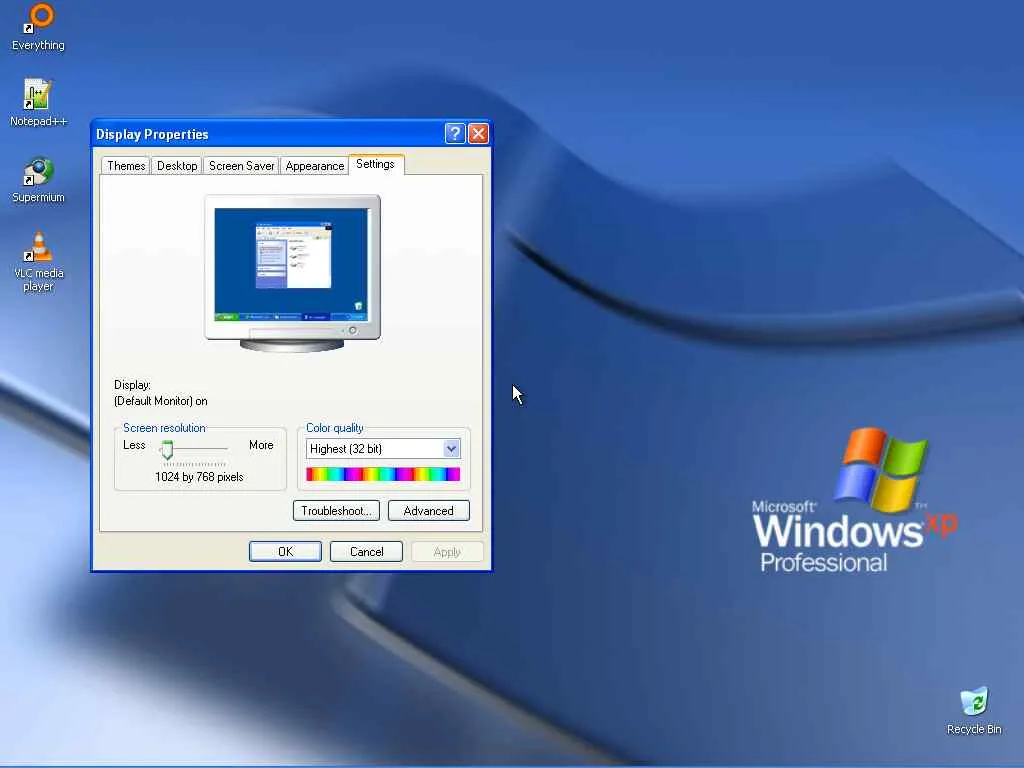Image resolution: width=1024 pixels, height=768 pixels.
Task: Click the greyed-out Apply button
Action: (447, 552)
